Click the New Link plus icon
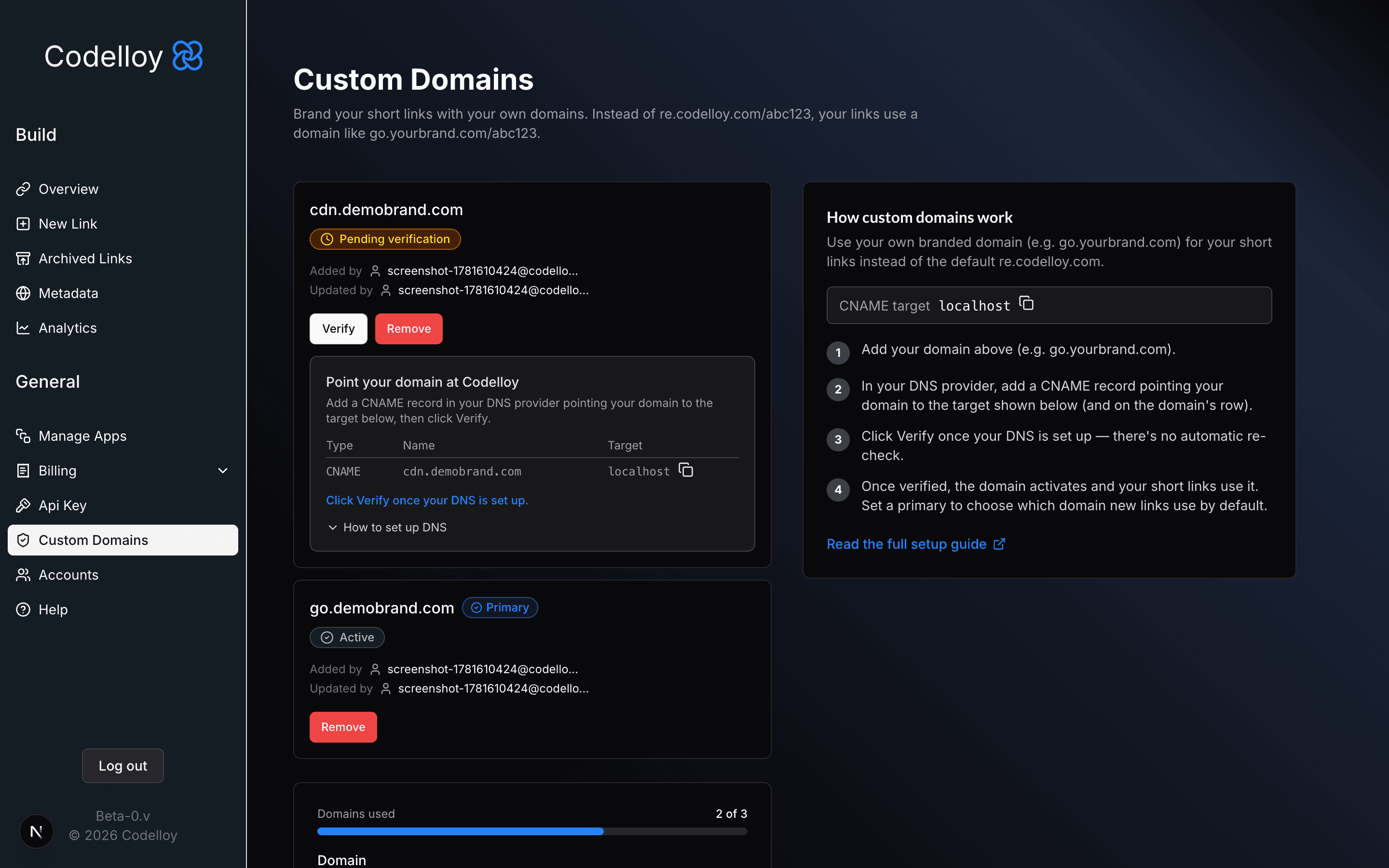 [23, 224]
